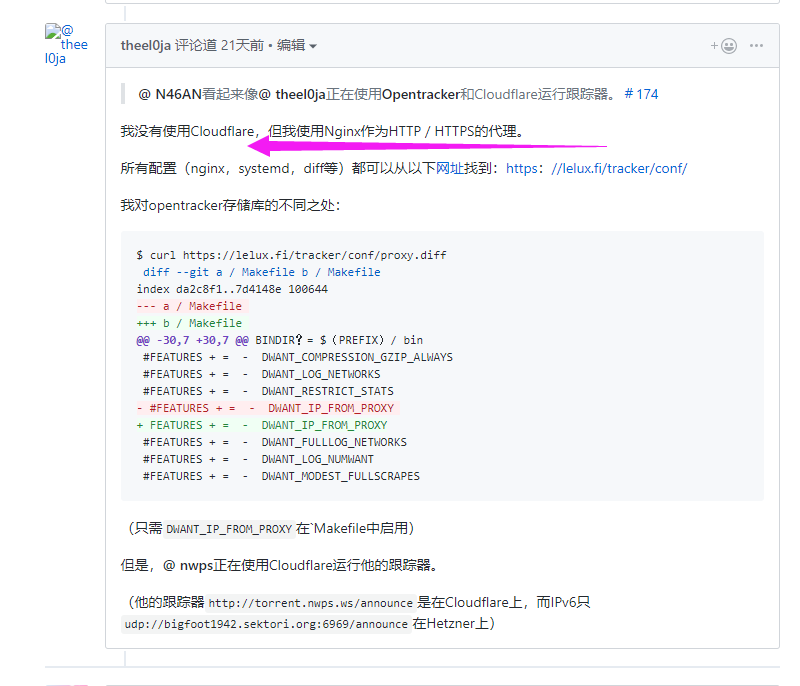Screen dimensions: 800x686
Task: Click the green '+++ b / Makefile' diff line
Action: click(x=189, y=323)
